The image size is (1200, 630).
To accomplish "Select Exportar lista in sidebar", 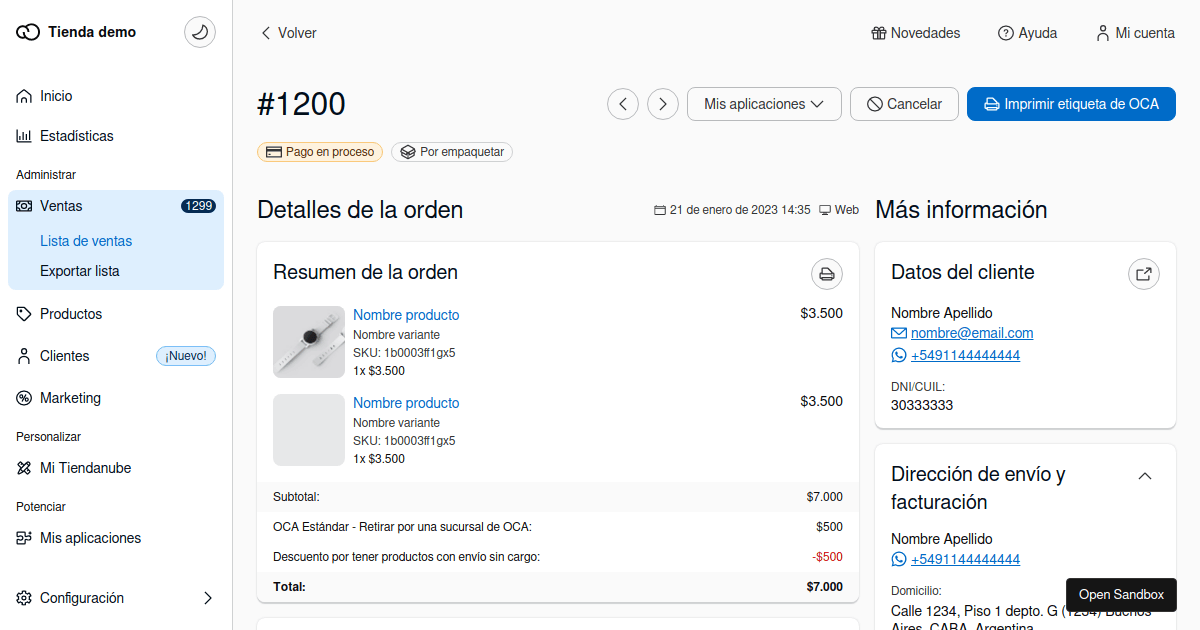I will click(80, 271).
